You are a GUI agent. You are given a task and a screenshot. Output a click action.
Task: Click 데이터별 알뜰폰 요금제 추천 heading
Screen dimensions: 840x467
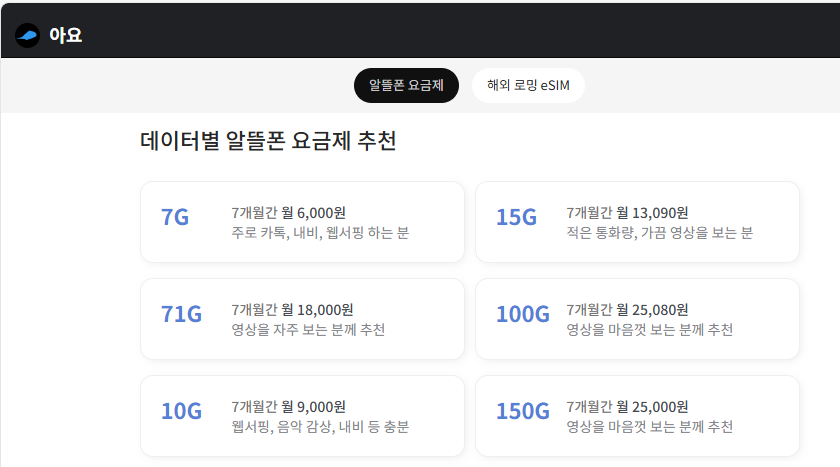coord(268,141)
